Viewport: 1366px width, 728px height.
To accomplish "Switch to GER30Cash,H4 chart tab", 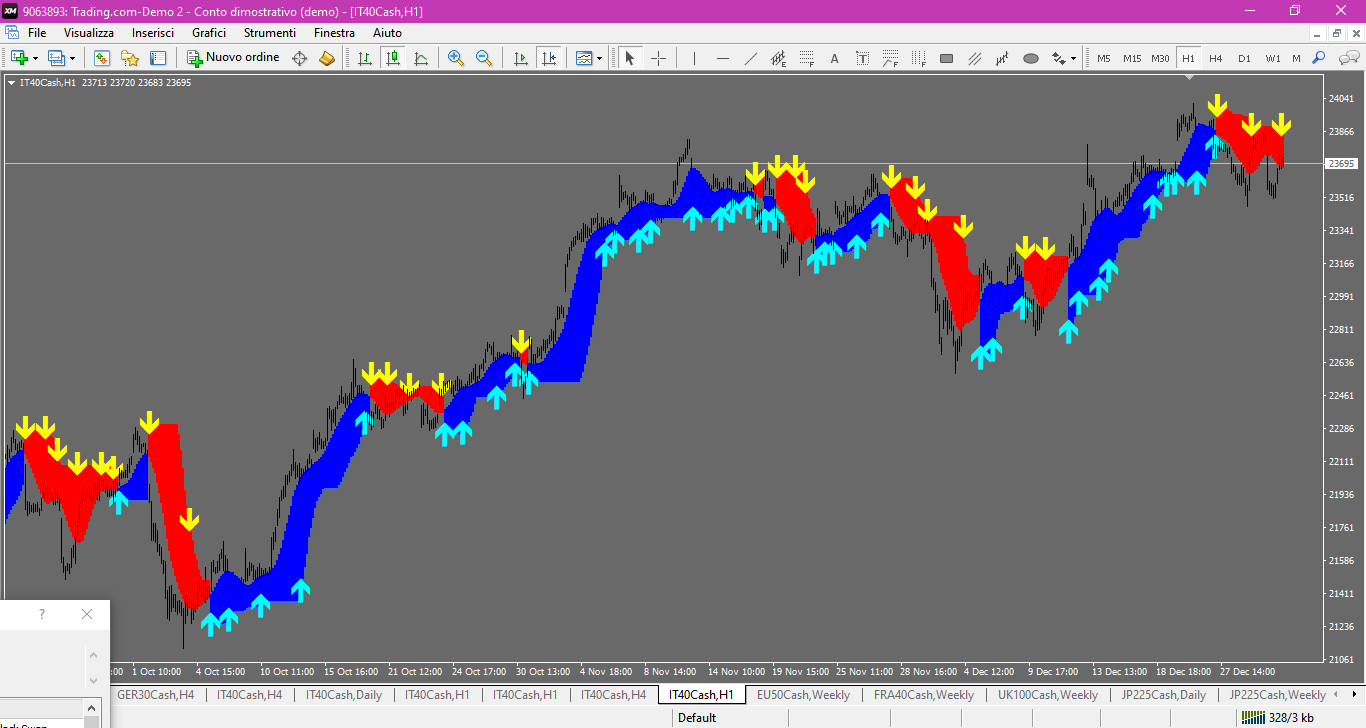I will pos(156,694).
